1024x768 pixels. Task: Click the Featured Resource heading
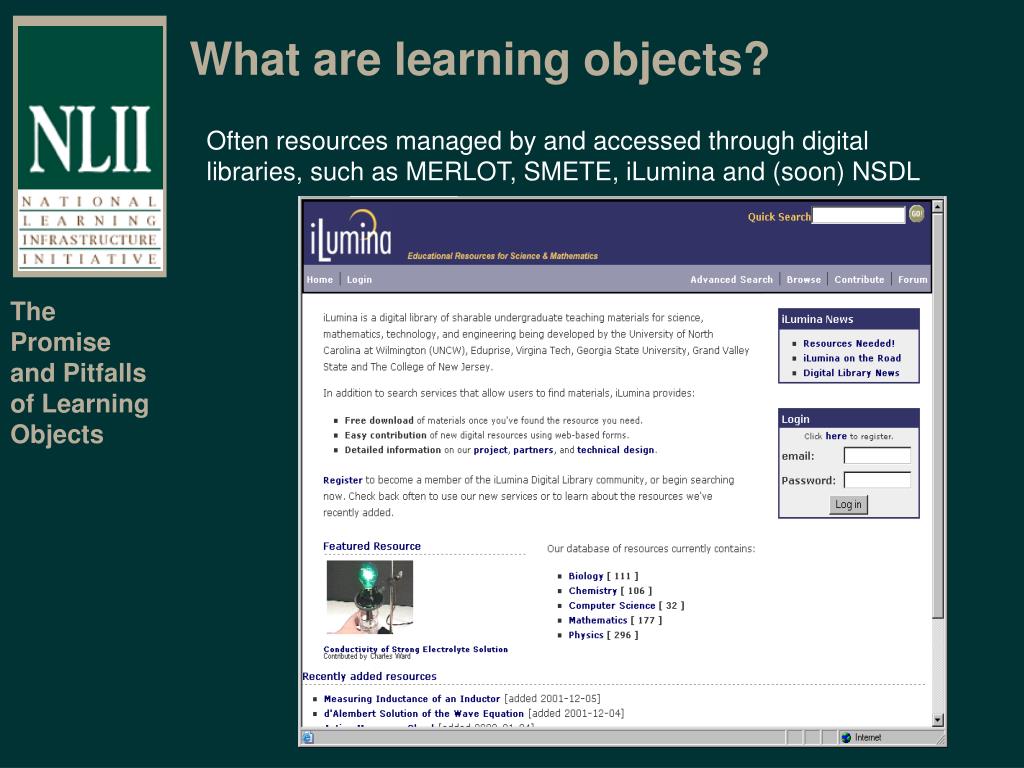372,546
